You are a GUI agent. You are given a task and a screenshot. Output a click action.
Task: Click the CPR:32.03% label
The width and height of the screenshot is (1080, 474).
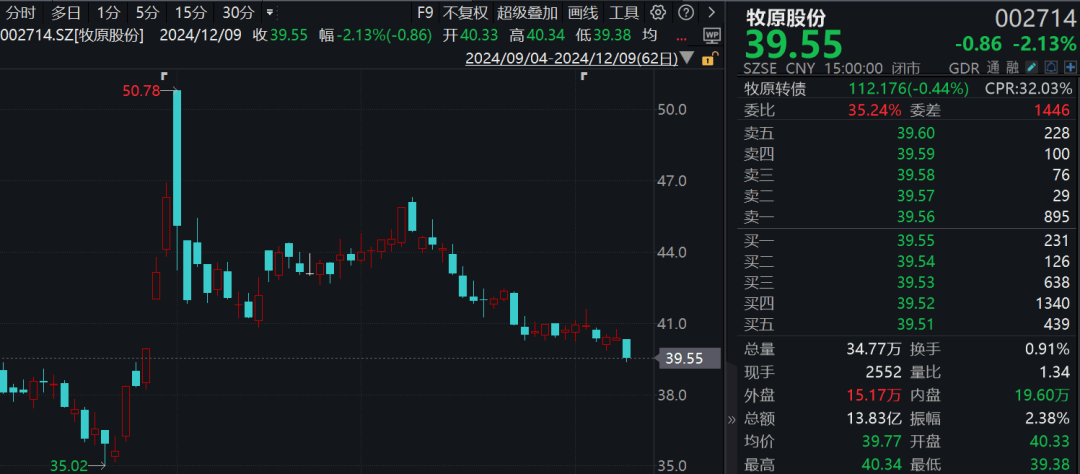pos(1028,89)
